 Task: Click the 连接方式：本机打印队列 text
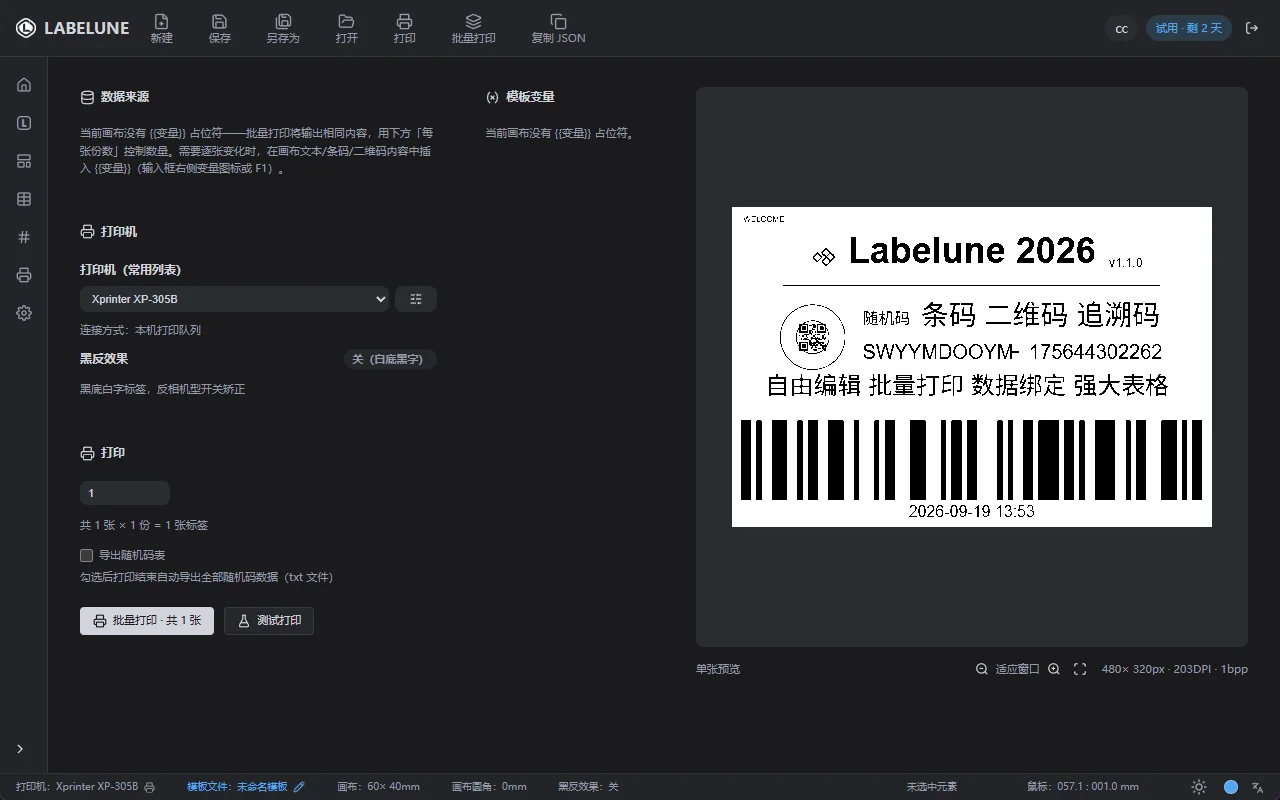140,330
